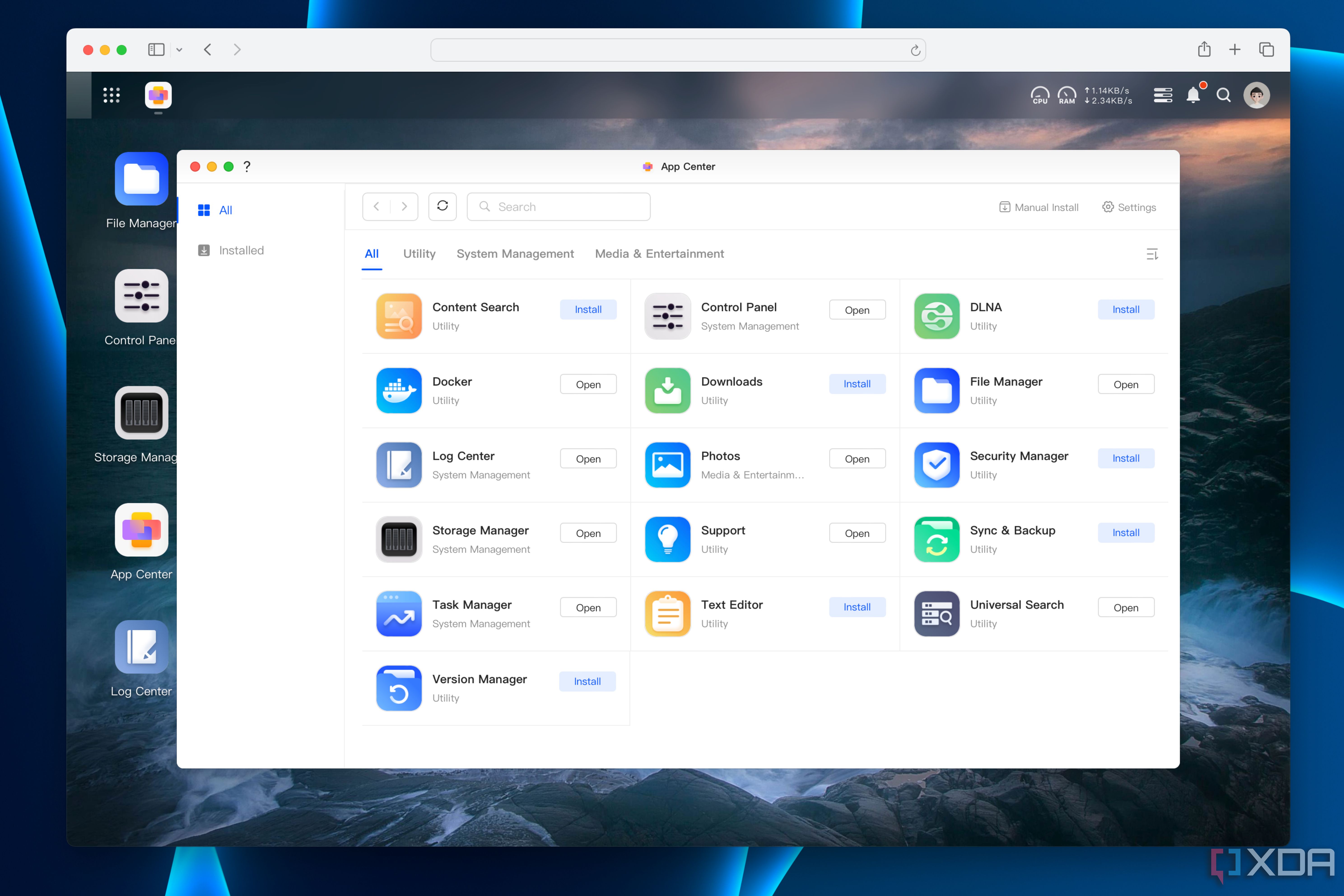
Task: Refresh the App Center list
Action: 442,206
